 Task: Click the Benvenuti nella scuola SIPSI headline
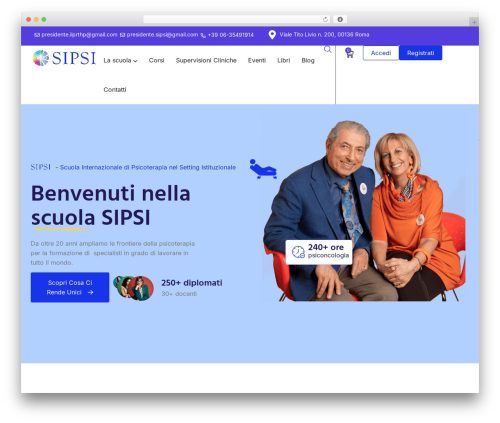pos(111,205)
